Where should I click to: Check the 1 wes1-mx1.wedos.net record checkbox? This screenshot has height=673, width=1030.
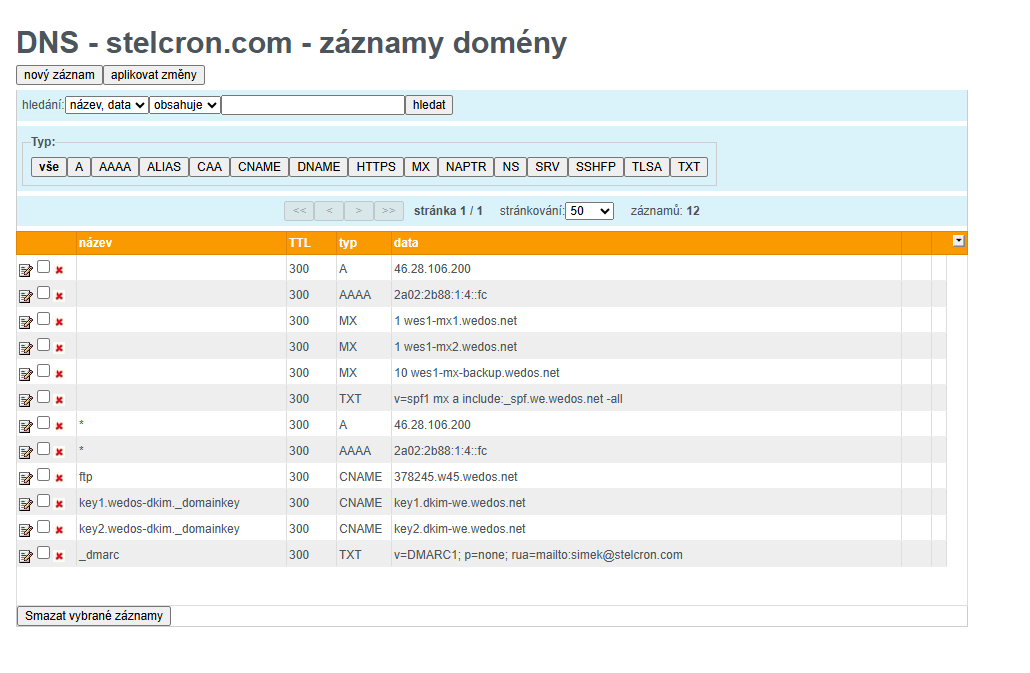[44, 319]
